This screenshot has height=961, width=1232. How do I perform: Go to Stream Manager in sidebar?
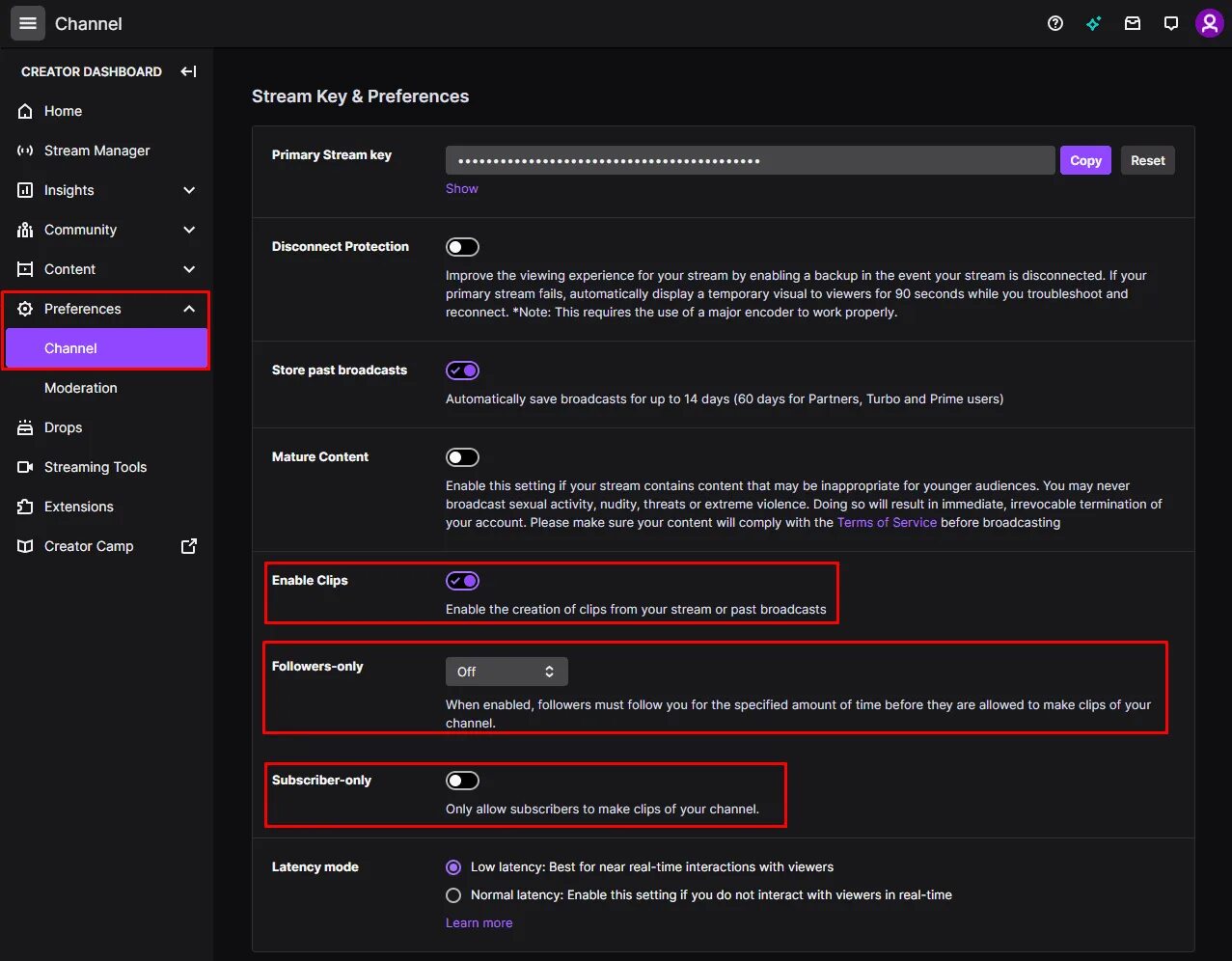(96, 151)
